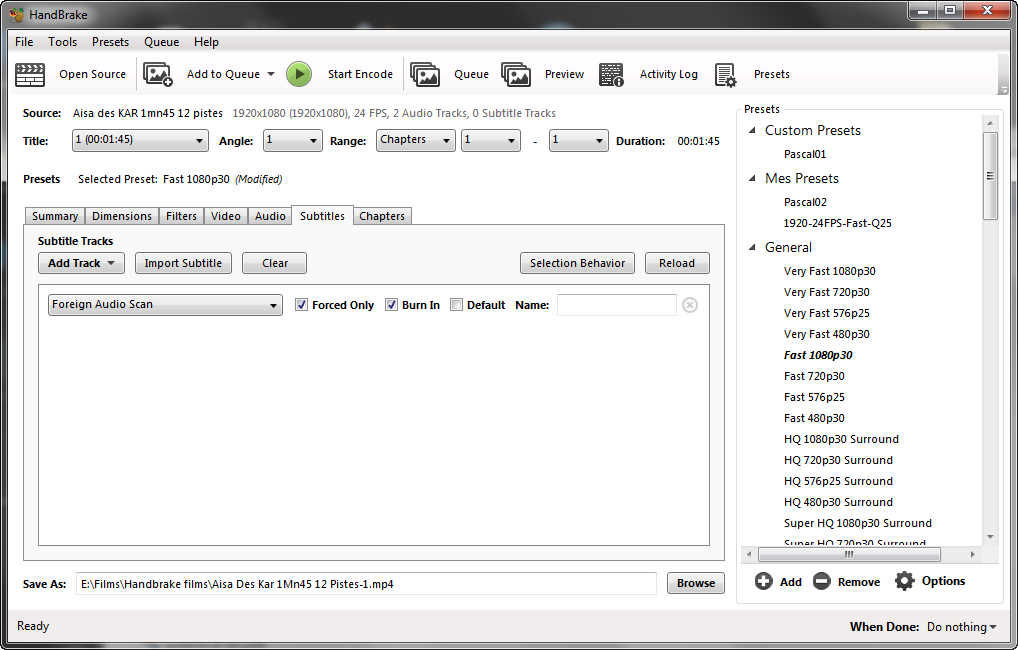This screenshot has height=650, width=1018.
Task: Switch to the Summary tab
Action: point(55,216)
